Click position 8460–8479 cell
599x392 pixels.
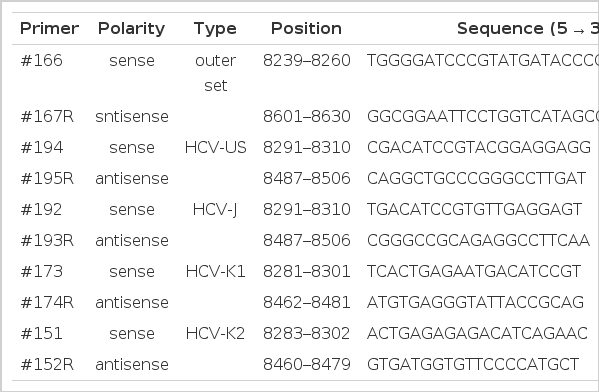click(306, 364)
